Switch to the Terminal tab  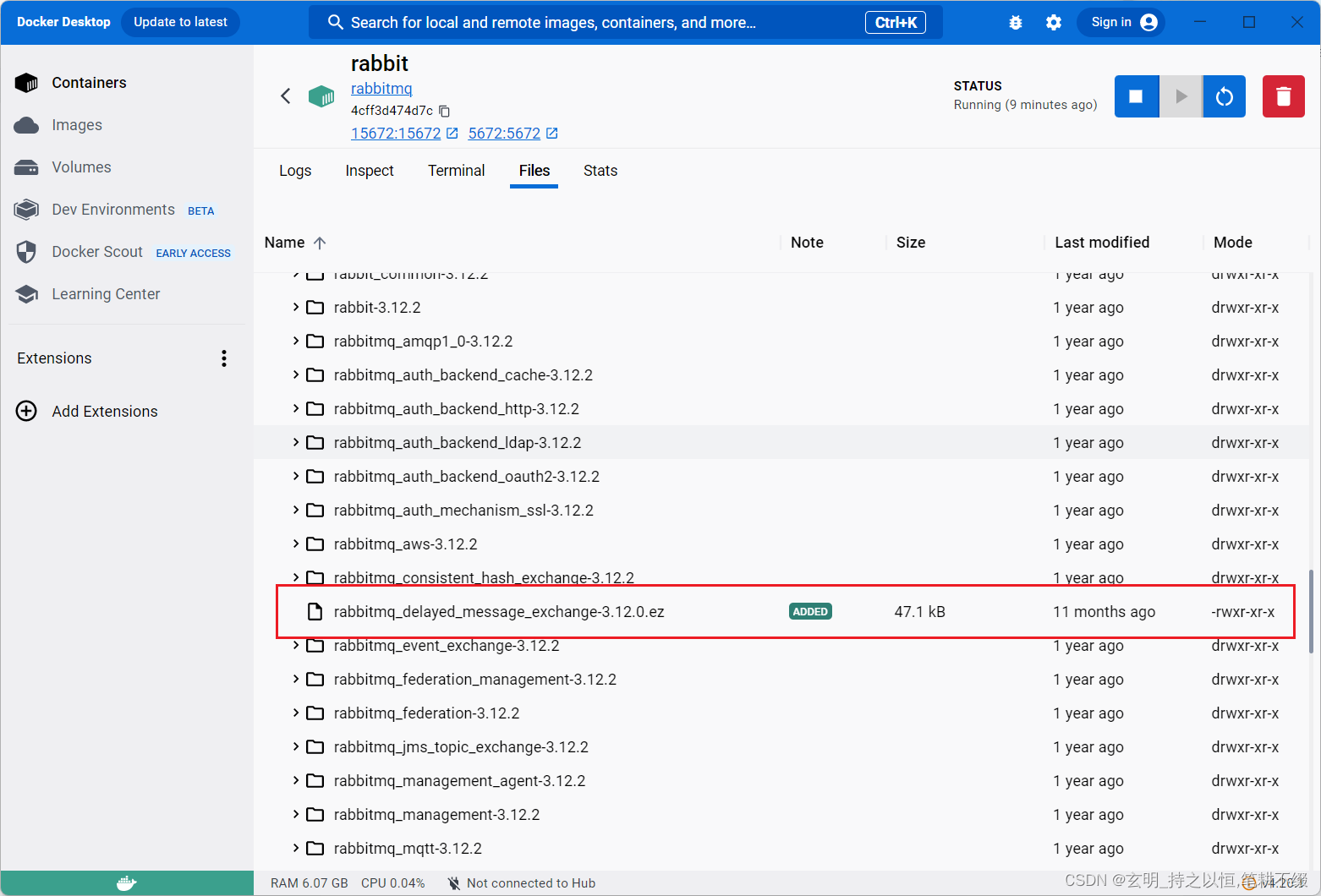tap(456, 170)
